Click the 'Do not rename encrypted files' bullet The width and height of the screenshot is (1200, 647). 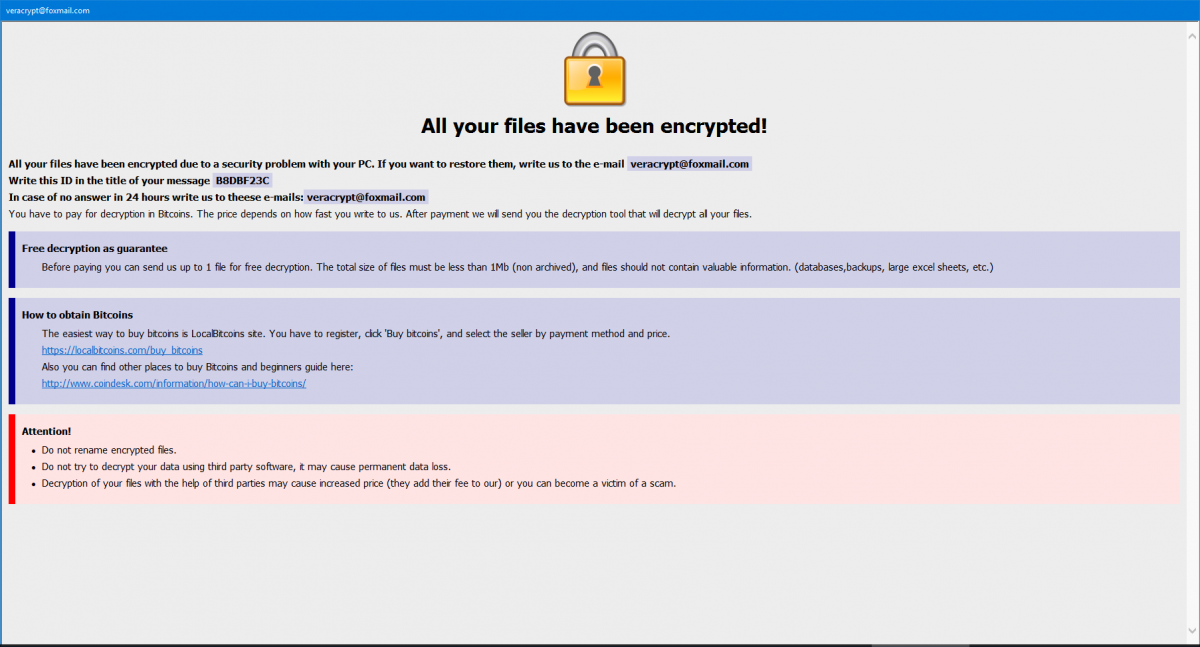(109, 450)
